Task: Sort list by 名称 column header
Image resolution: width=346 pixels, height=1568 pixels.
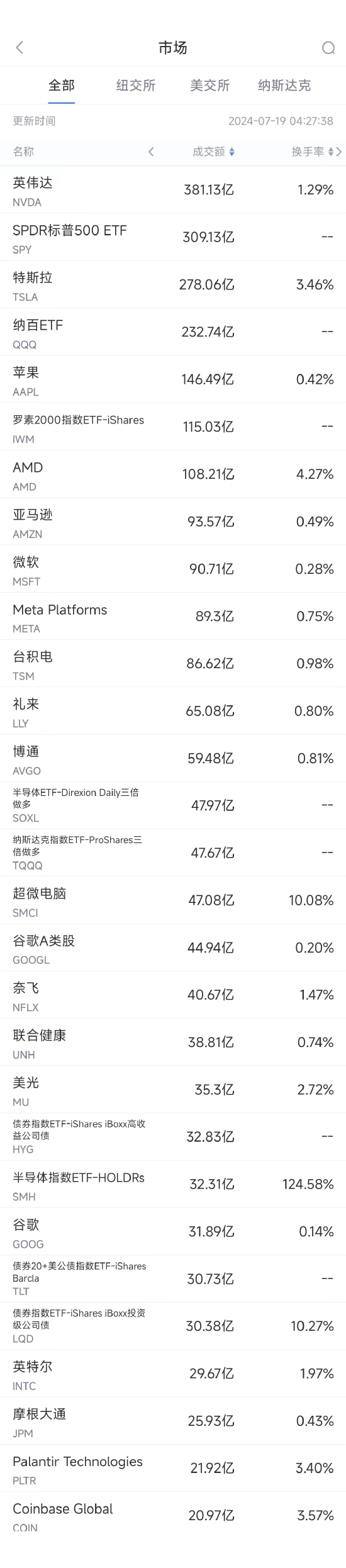Action: [23, 152]
